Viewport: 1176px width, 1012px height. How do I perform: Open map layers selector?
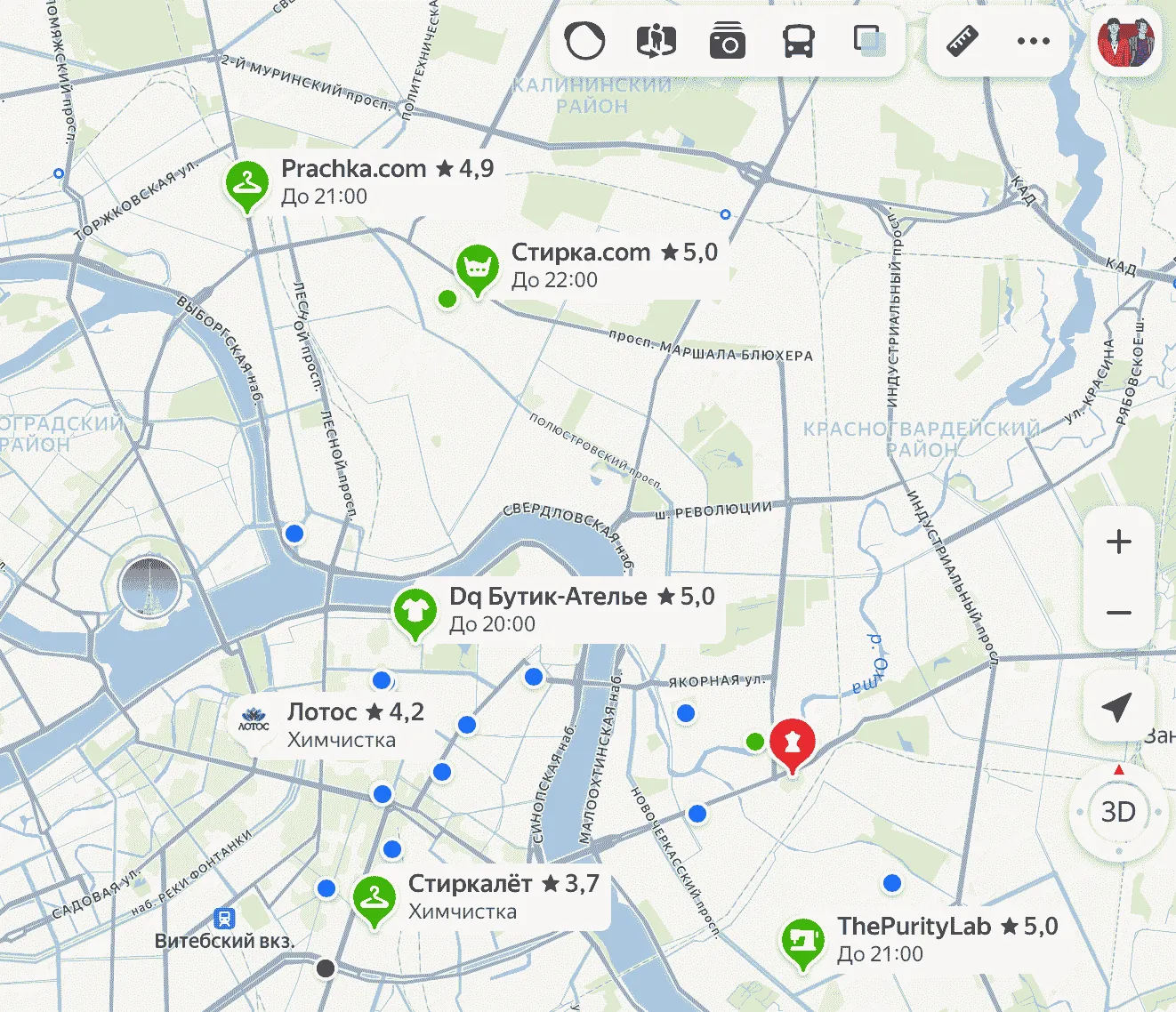click(869, 41)
